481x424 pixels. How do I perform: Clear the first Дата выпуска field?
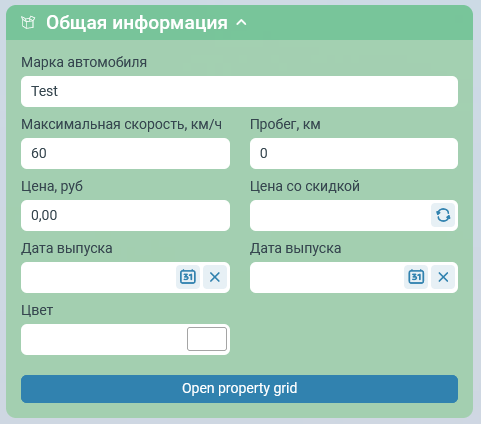[x=215, y=277]
